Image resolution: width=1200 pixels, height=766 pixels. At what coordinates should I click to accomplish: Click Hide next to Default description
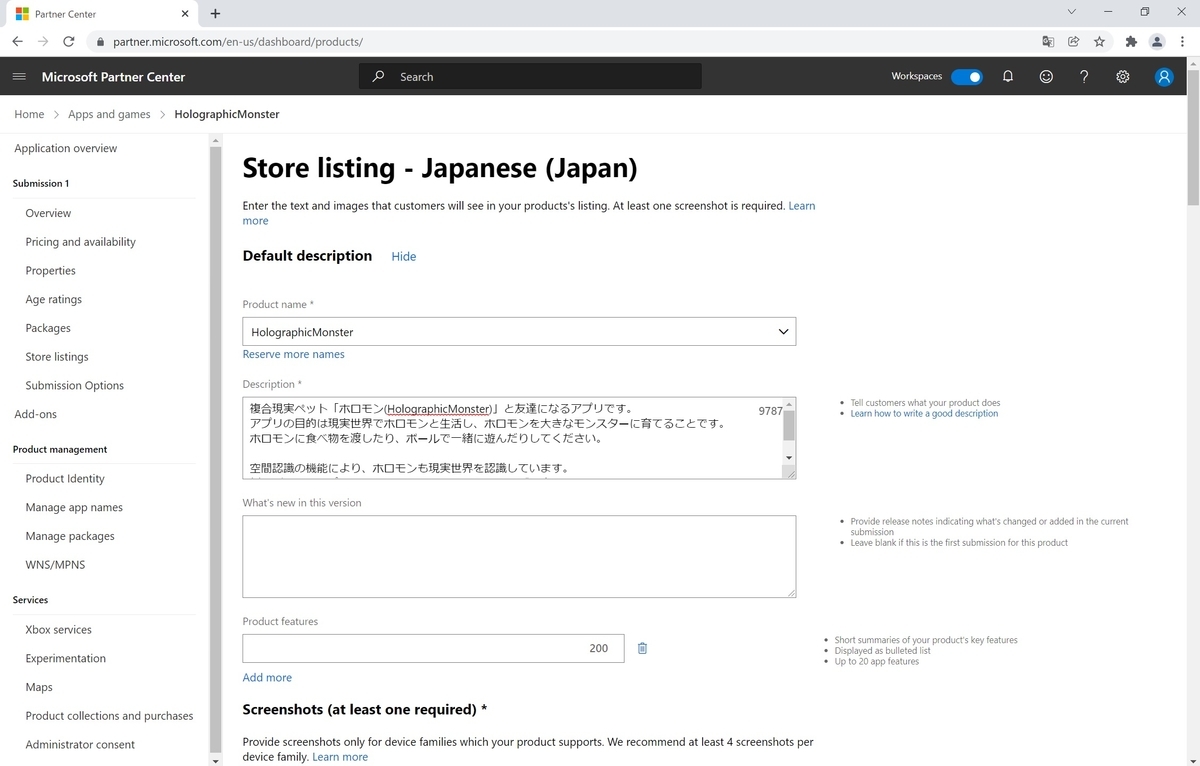(404, 257)
